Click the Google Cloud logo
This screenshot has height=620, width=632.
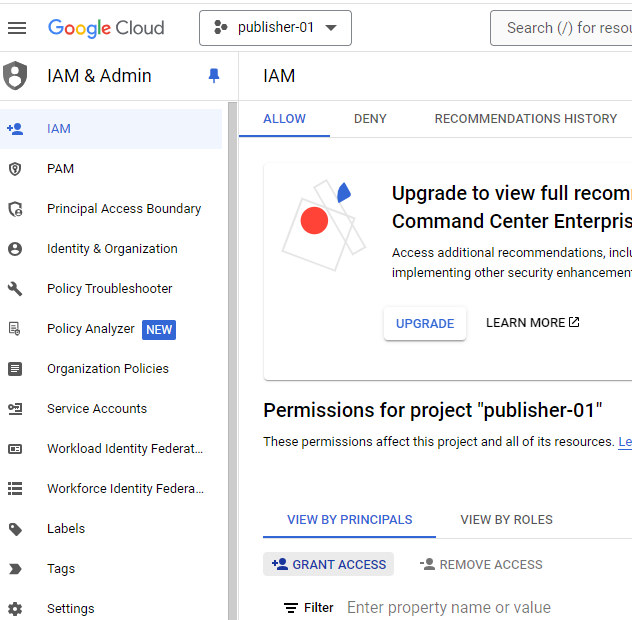(x=106, y=28)
